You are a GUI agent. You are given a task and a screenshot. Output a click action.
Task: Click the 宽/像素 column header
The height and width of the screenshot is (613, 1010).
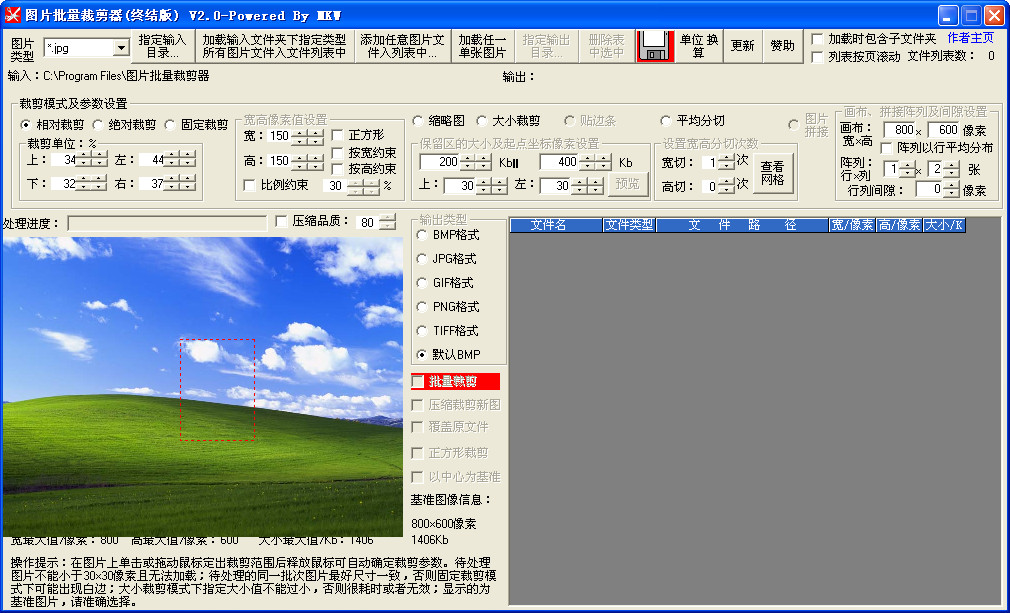point(852,225)
